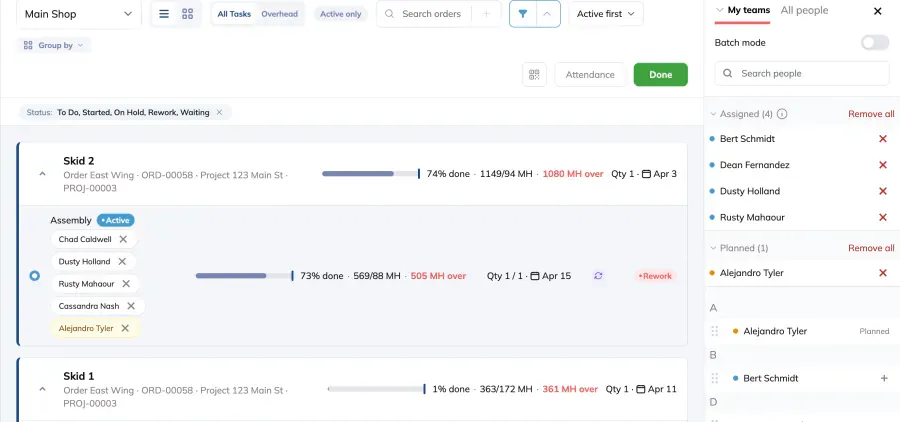Select Overhead tab
Viewport: 900px width, 422px height.
click(280, 14)
